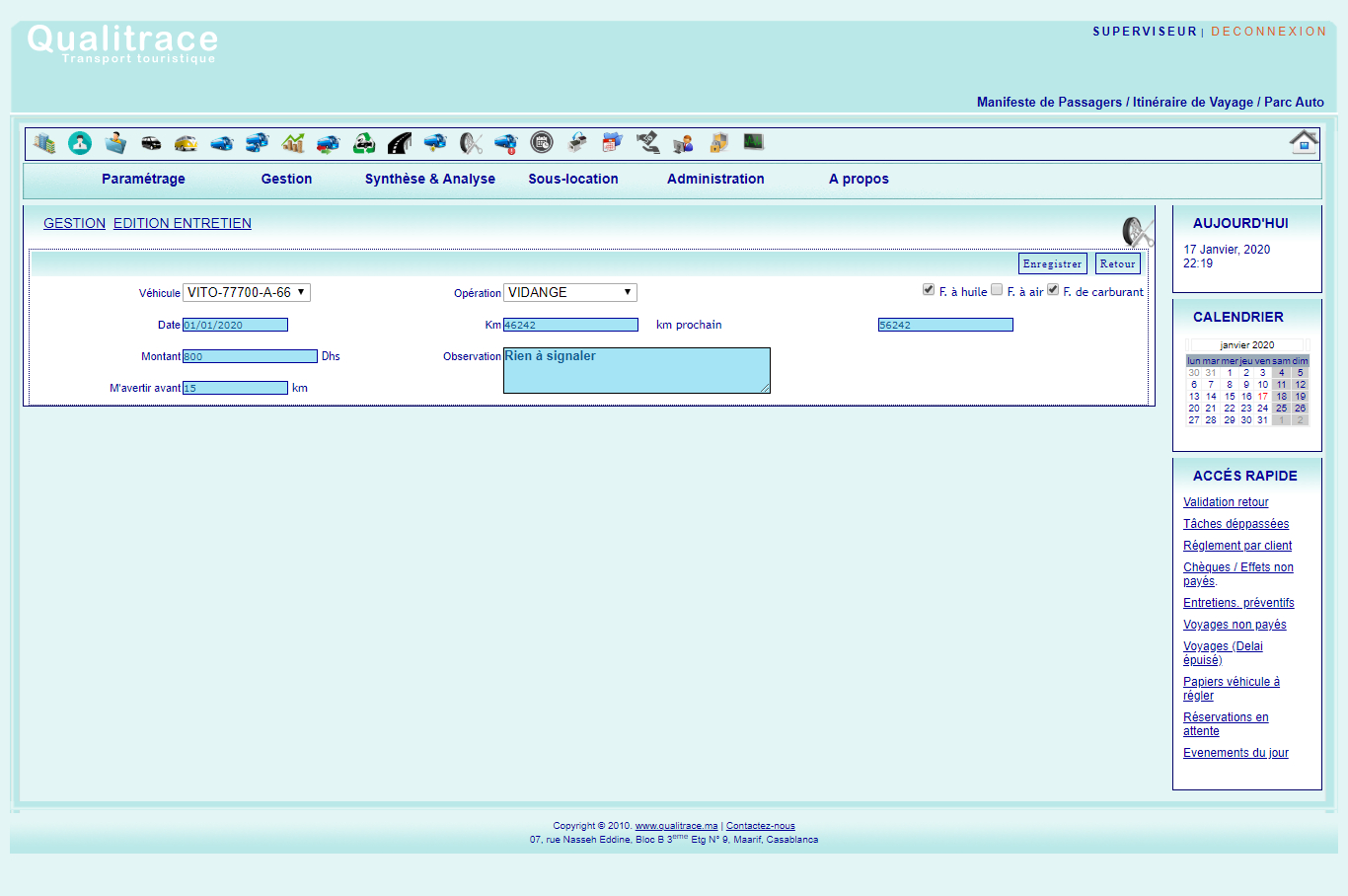Image resolution: width=1348 pixels, height=896 pixels.
Task: Check the F. à air checkbox
Action: click(997, 290)
